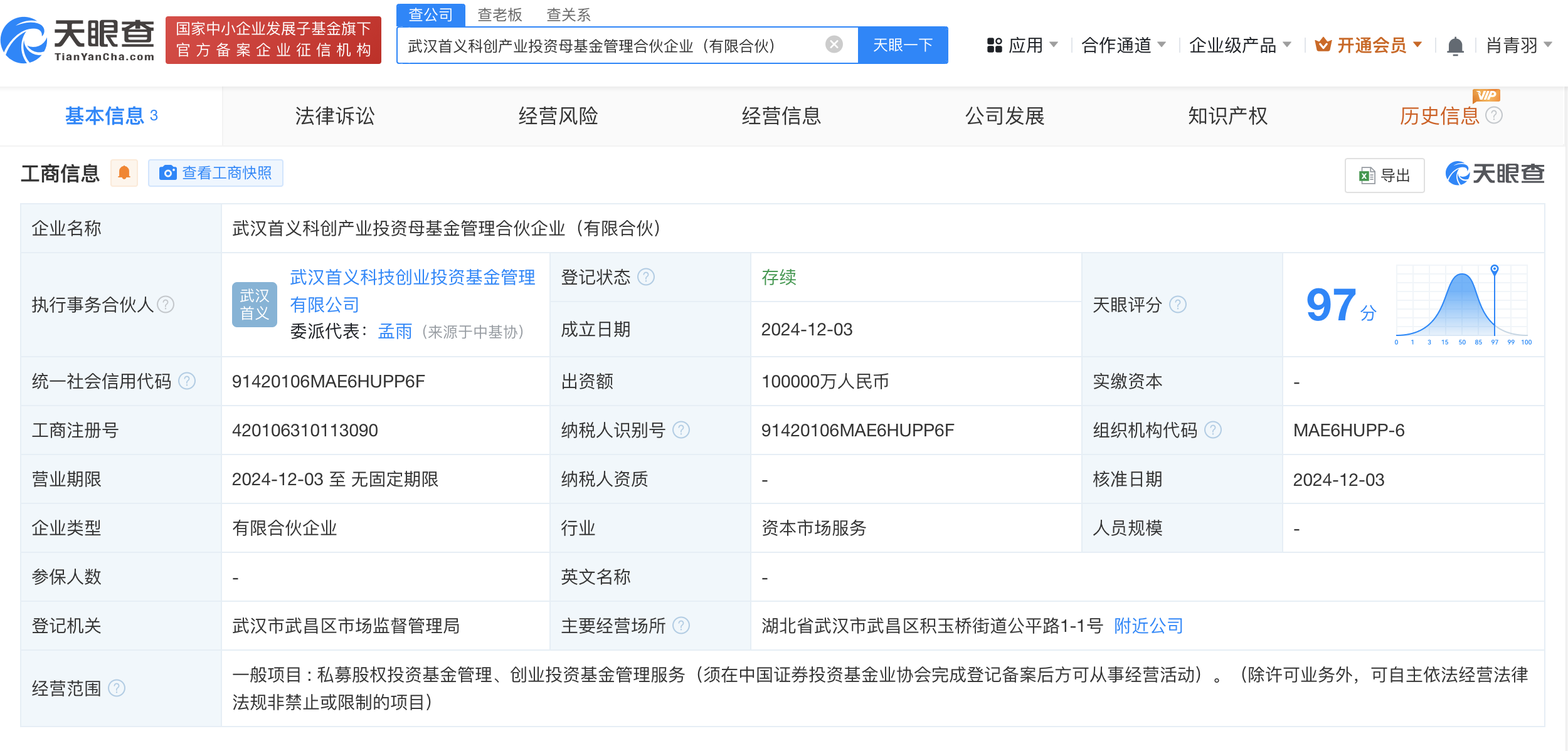
Task: Click help icon beside 主要经营场所
Action: (681, 626)
